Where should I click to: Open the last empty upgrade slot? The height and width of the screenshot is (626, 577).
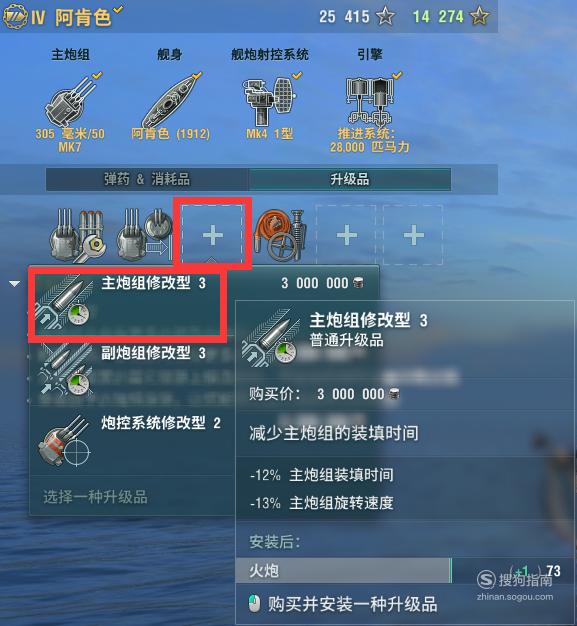[413, 235]
